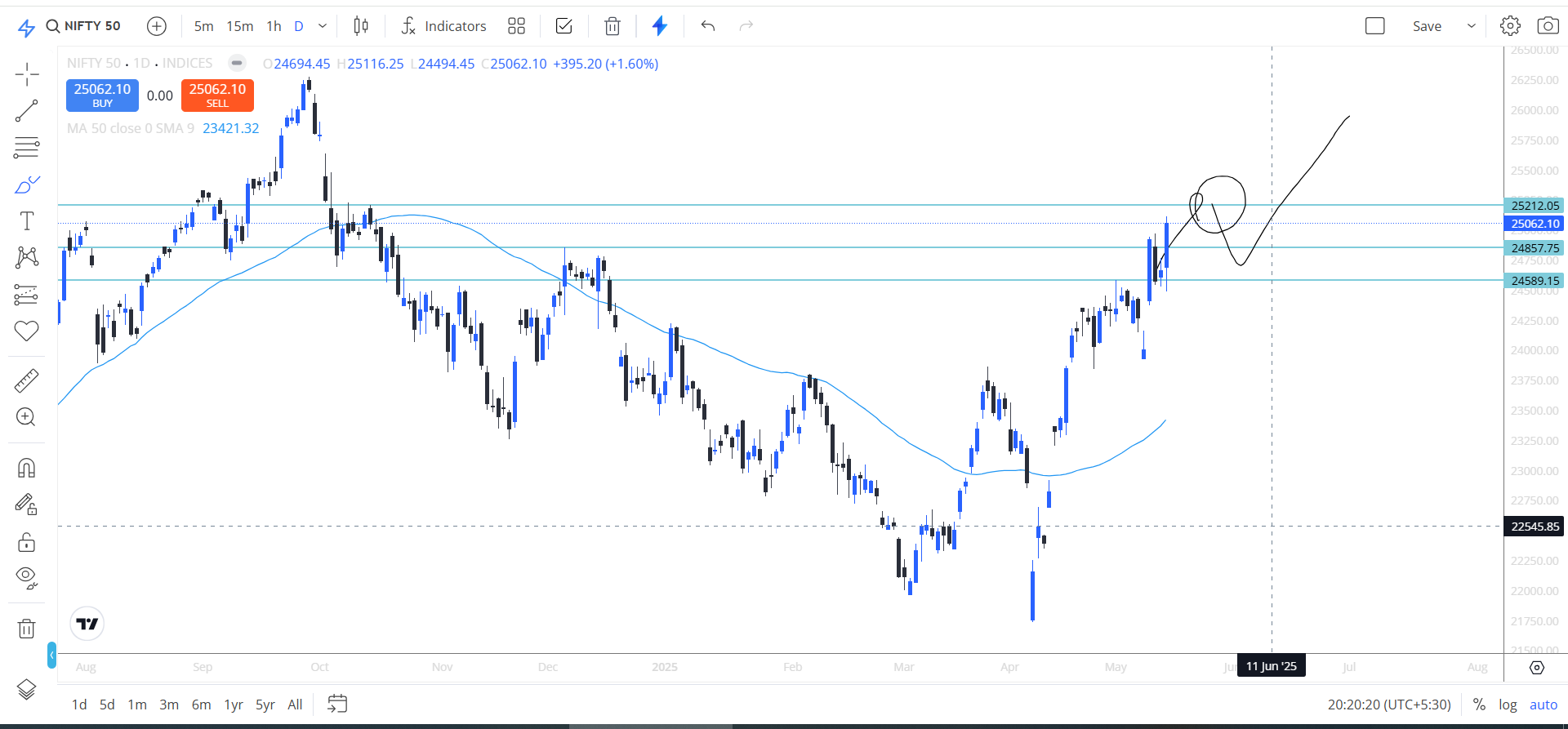Switch to the 1h timeframe

click(274, 26)
